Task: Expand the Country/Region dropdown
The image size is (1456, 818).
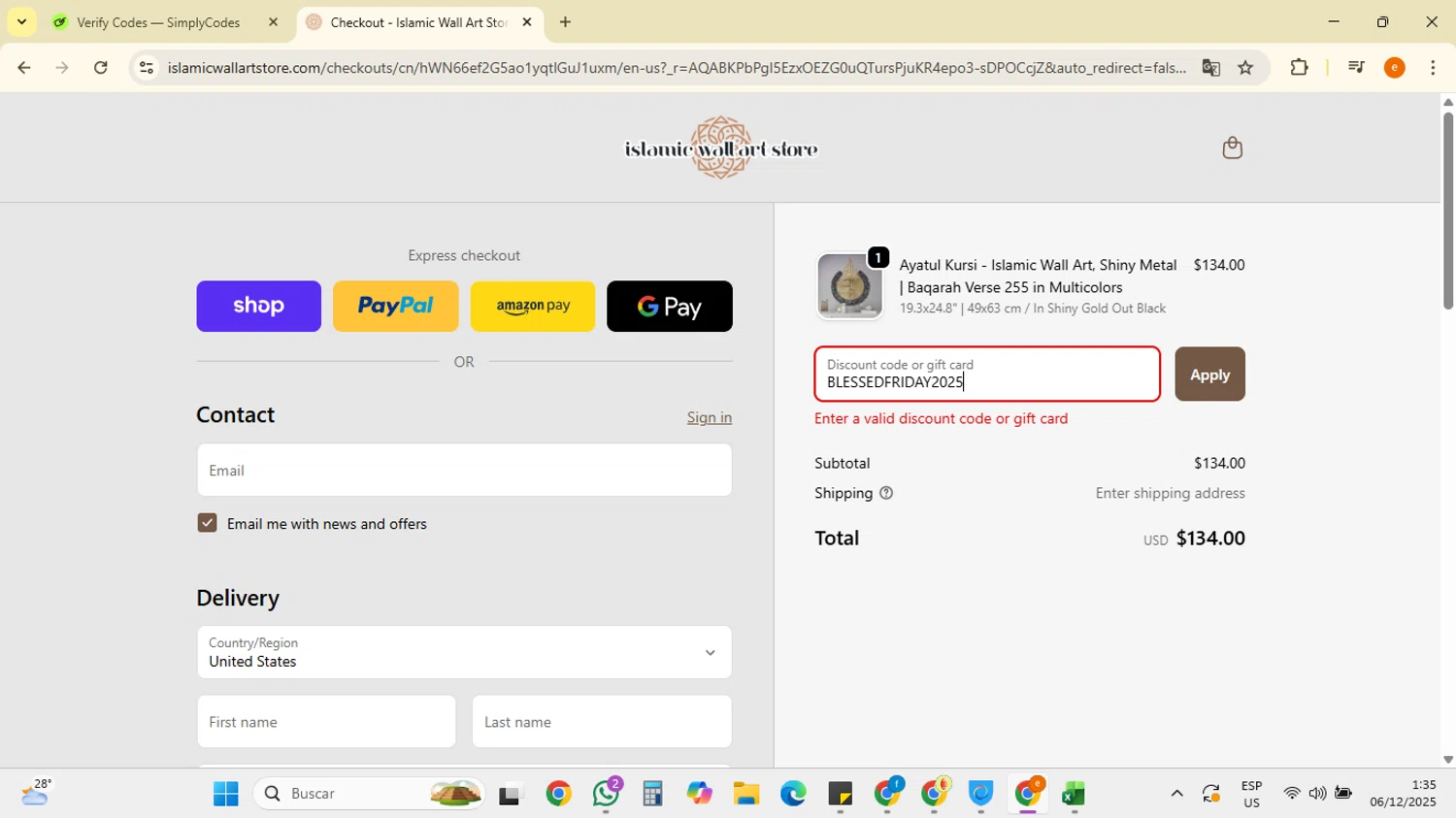Action: coord(464,652)
